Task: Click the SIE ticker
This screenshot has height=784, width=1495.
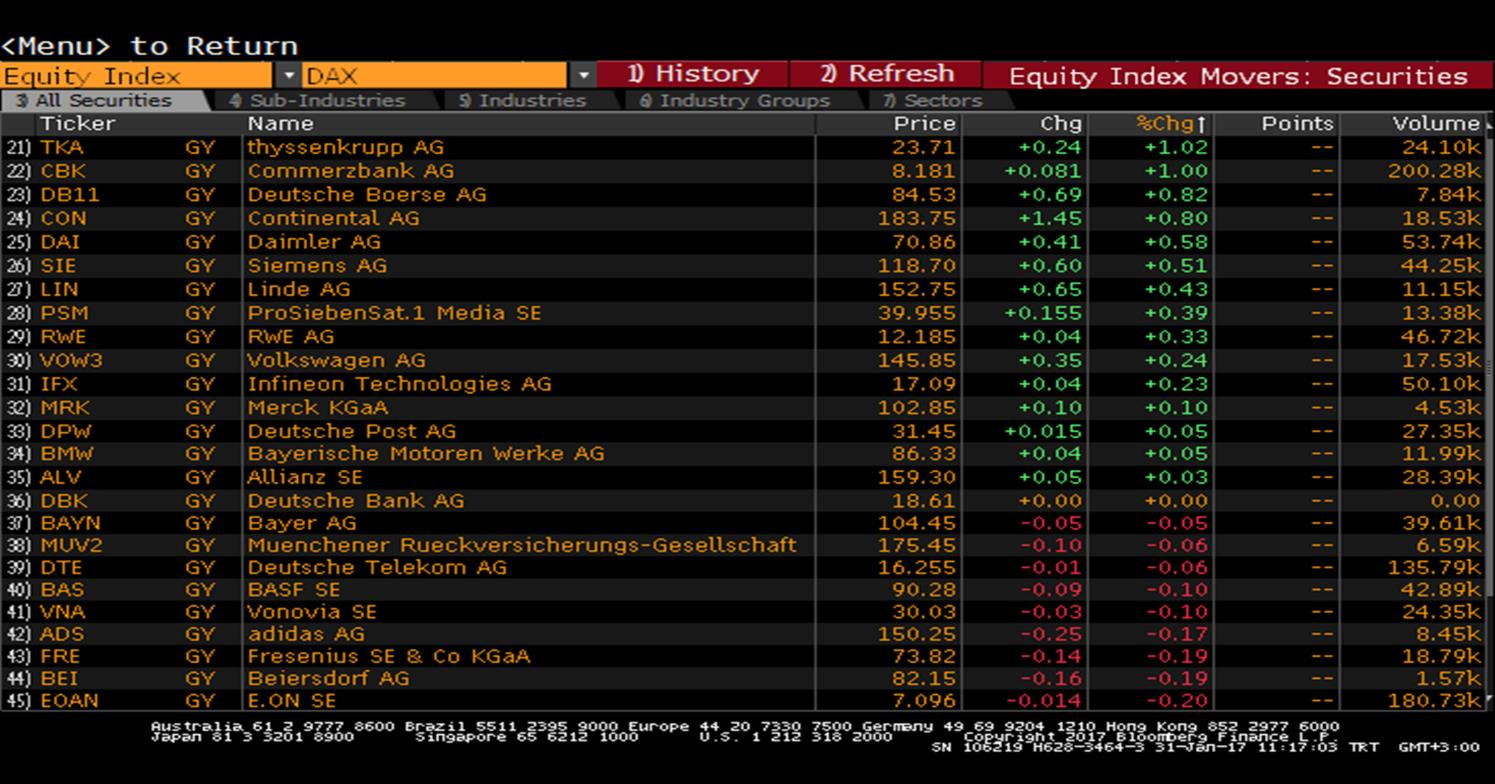Action: click(58, 266)
